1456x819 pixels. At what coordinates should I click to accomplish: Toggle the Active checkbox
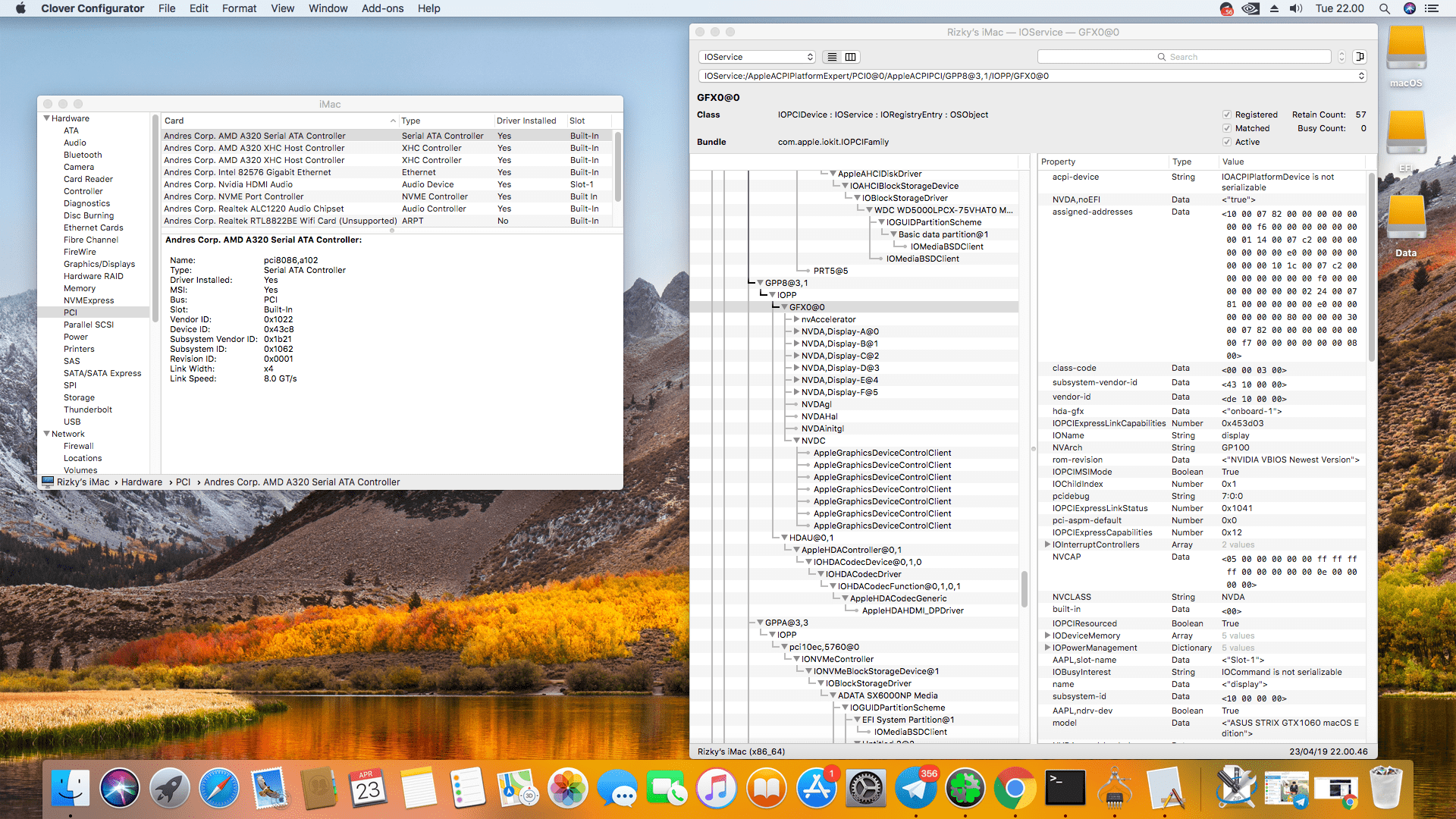click(x=1226, y=142)
